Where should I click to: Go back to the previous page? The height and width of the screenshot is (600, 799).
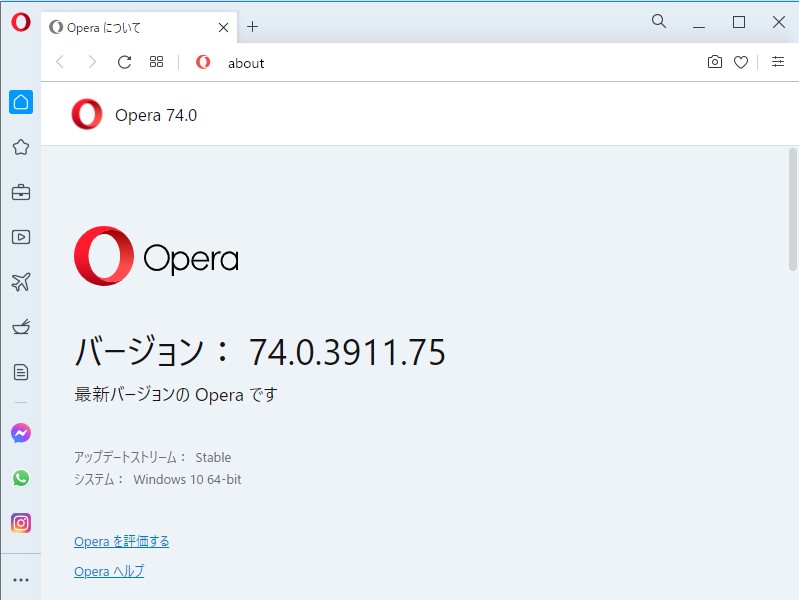tap(60, 62)
